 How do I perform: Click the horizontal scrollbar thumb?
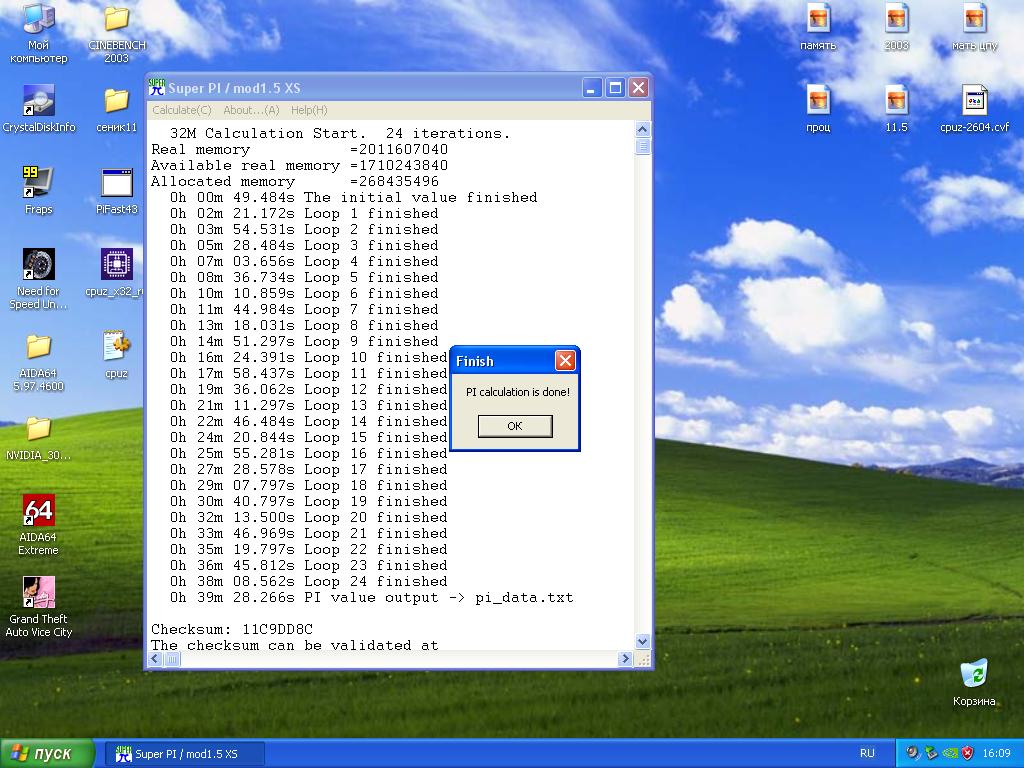tap(172, 659)
